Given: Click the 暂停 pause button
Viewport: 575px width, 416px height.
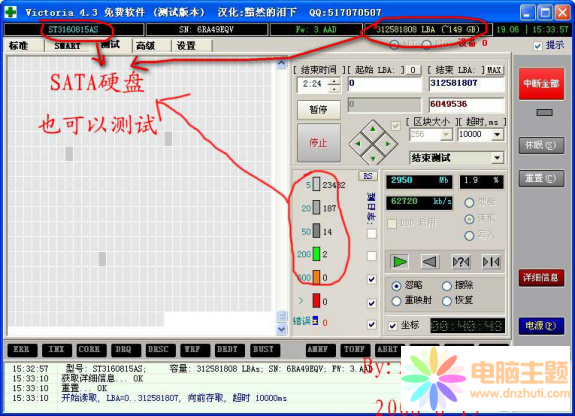Looking at the screenshot, I should pyautogui.click(x=318, y=109).
